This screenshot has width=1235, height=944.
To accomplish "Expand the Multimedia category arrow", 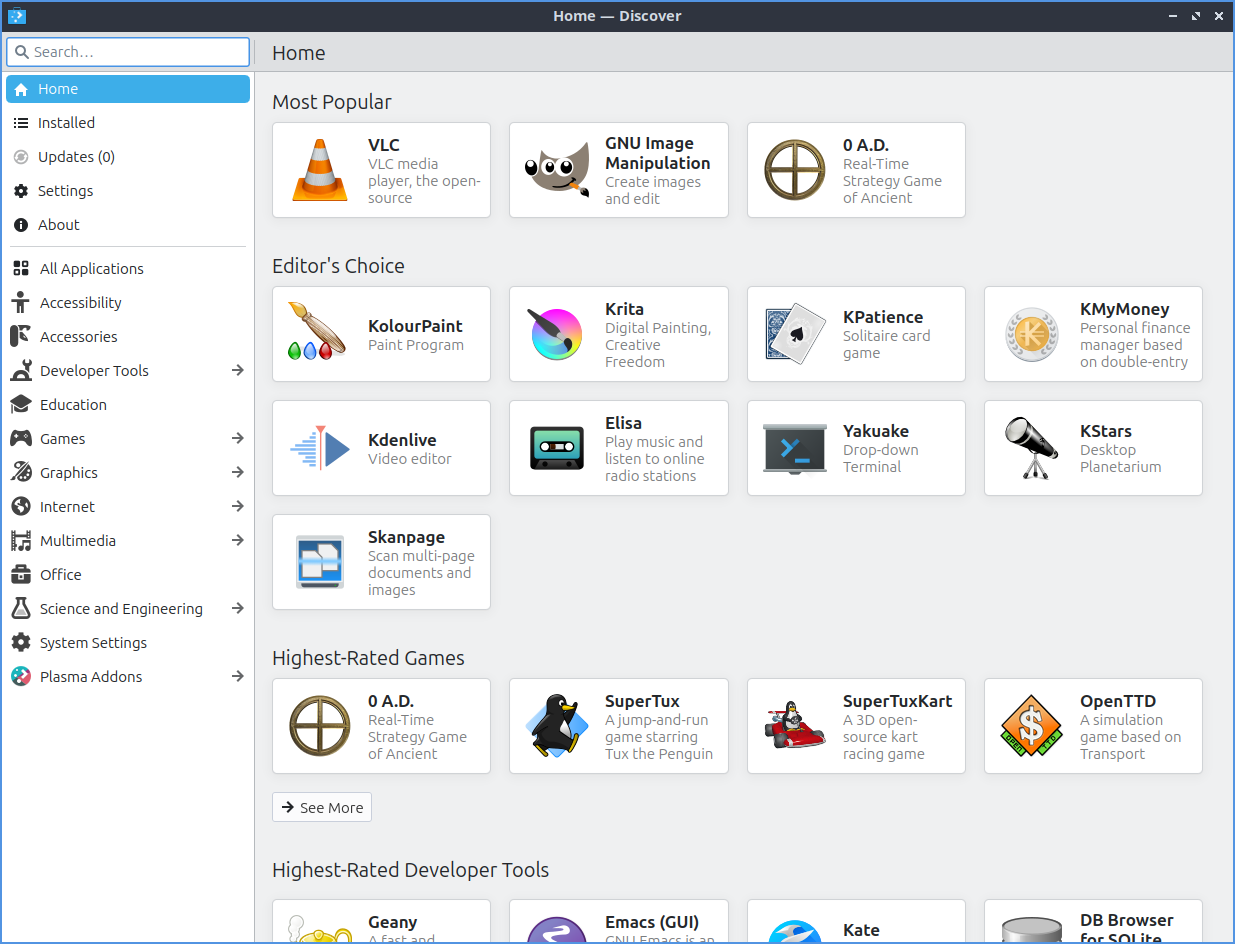I will click(237, 541).
